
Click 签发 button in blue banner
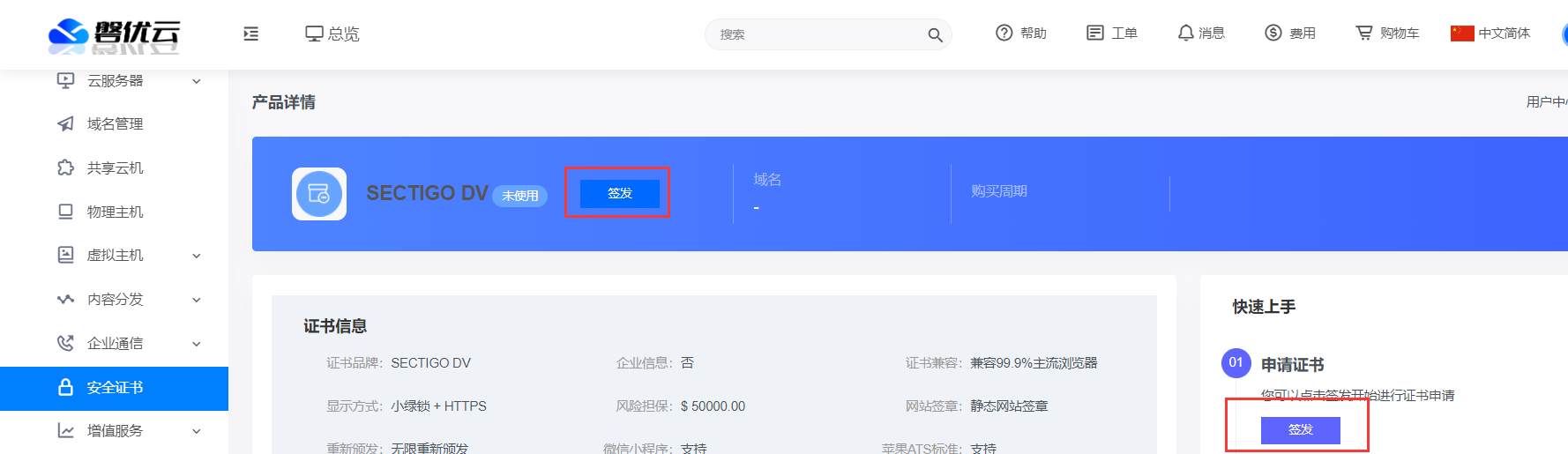tap(620, 193)
